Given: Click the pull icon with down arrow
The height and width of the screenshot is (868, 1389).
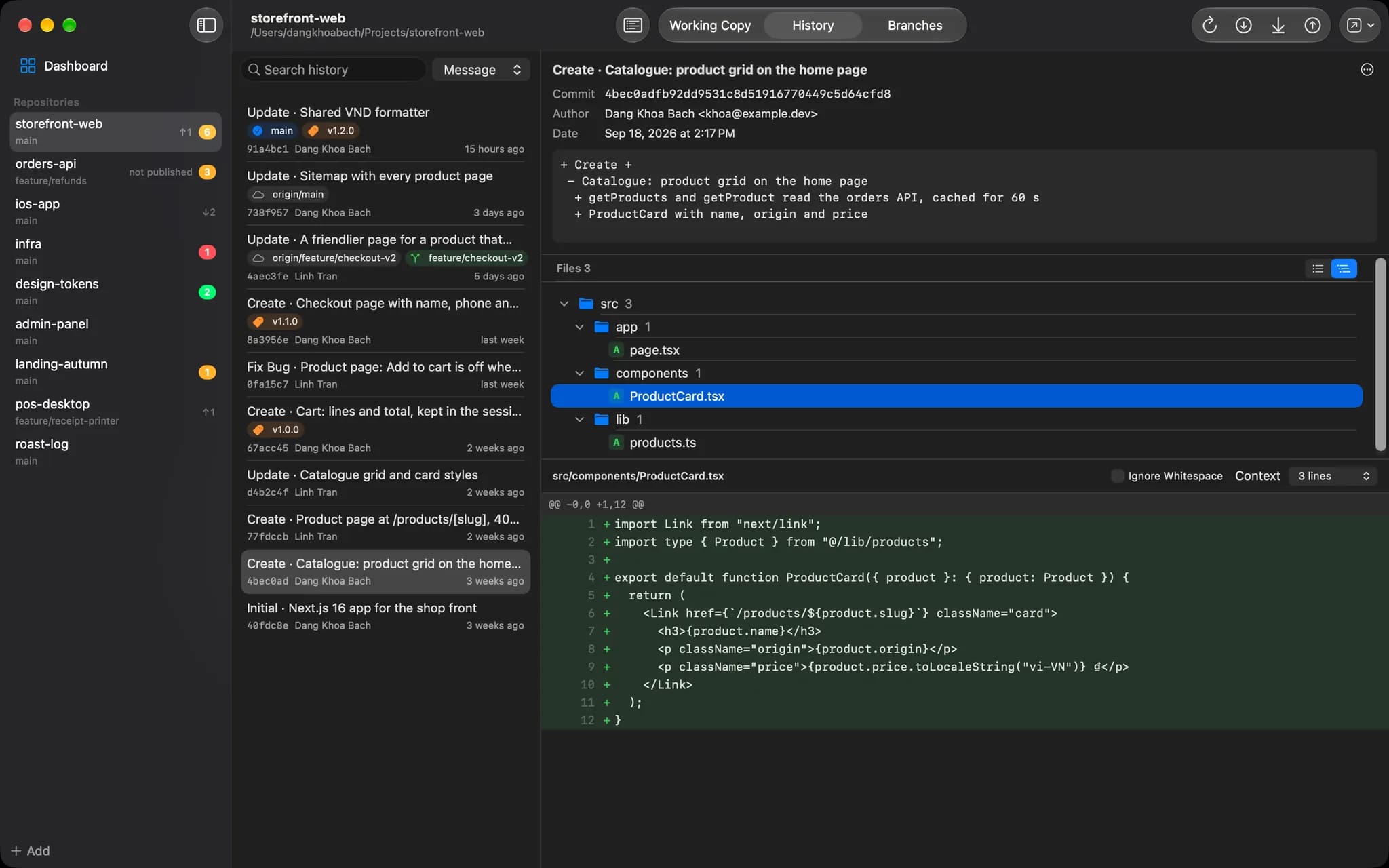Looking at the screenshot, I should coord(1278,25).
